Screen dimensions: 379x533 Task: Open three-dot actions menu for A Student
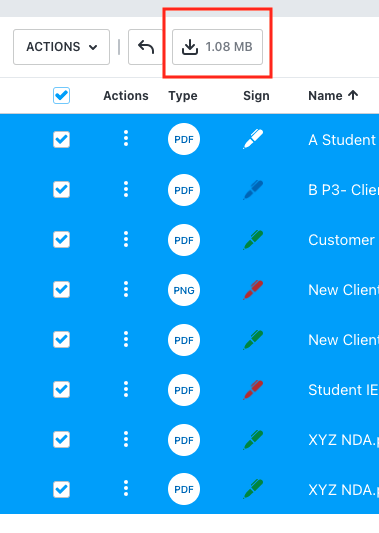click(126, 139)
